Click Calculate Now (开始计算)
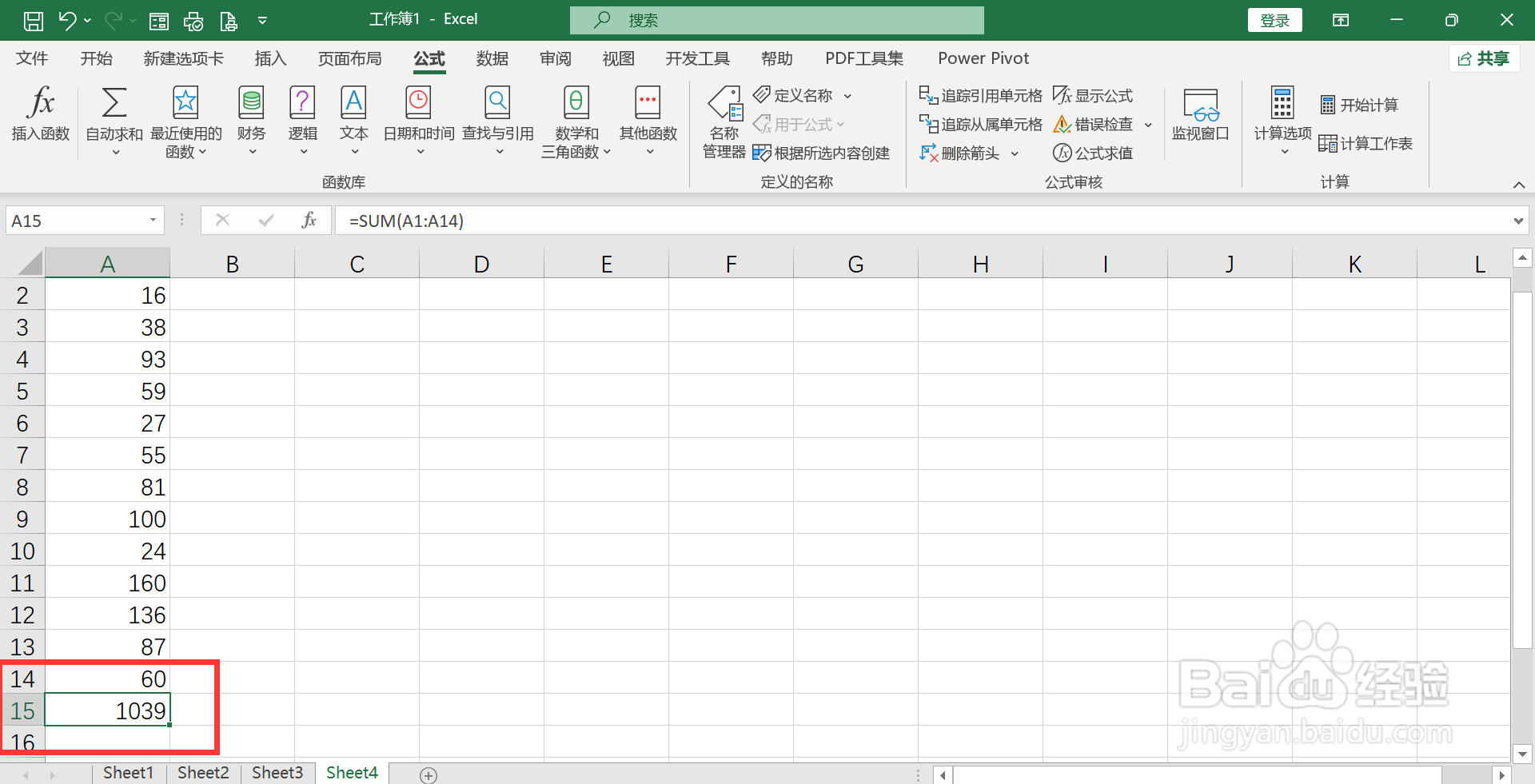Image resolution: width=1535 pixels, height=784 pixels. pos(1359,105)
